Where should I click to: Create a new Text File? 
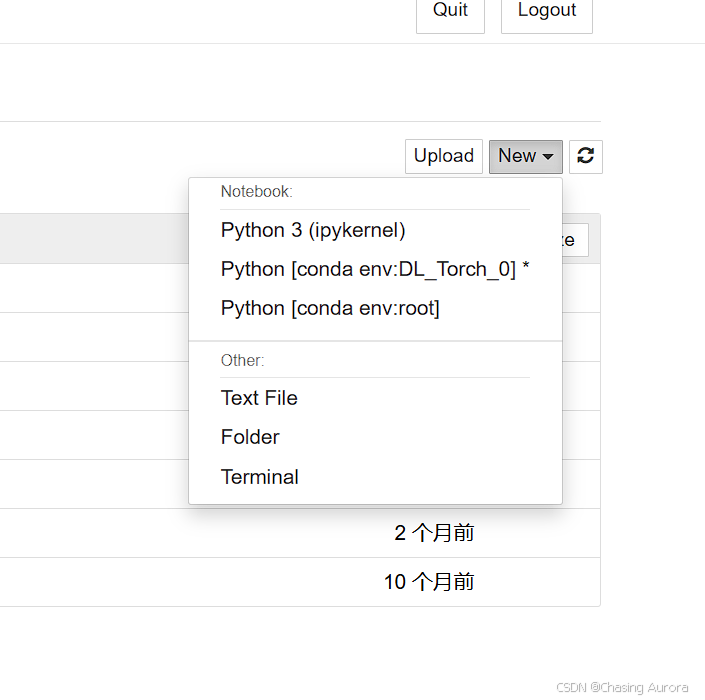pyautogui.click(x=259, y=398)
